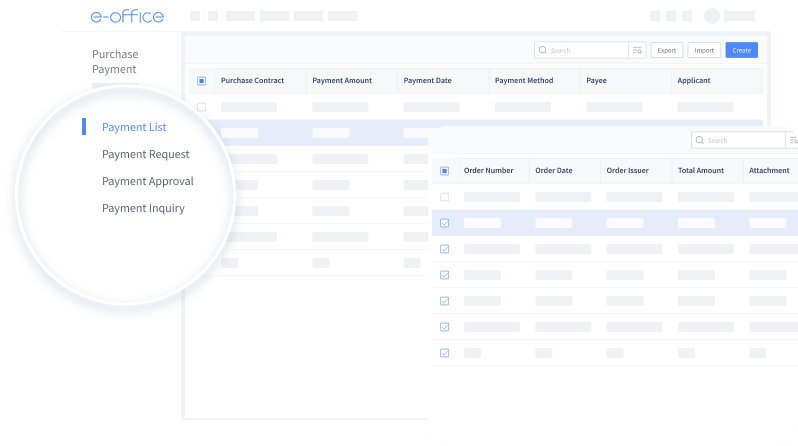Screen dimensions: 798x446
Task: Click the round user avatar in the top bar
Action: pyautogui.click(x=711, y=16)
